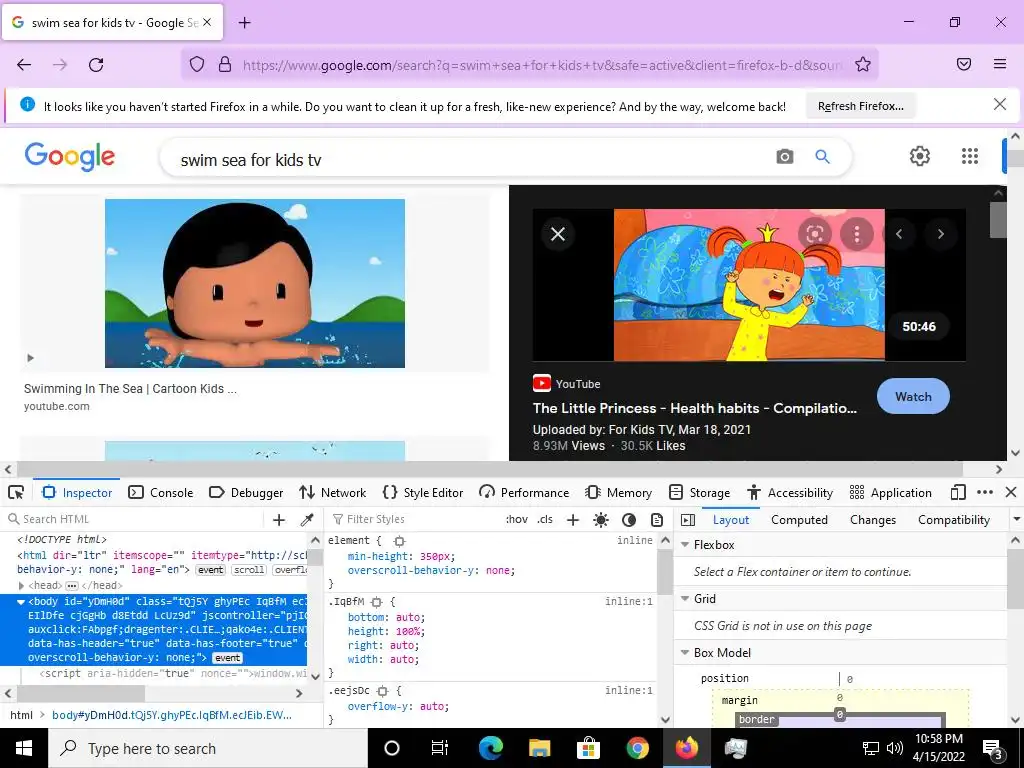Open Google quick settings gear
Viewport: 1024px width, 768px height.
[x=920, y=156]
